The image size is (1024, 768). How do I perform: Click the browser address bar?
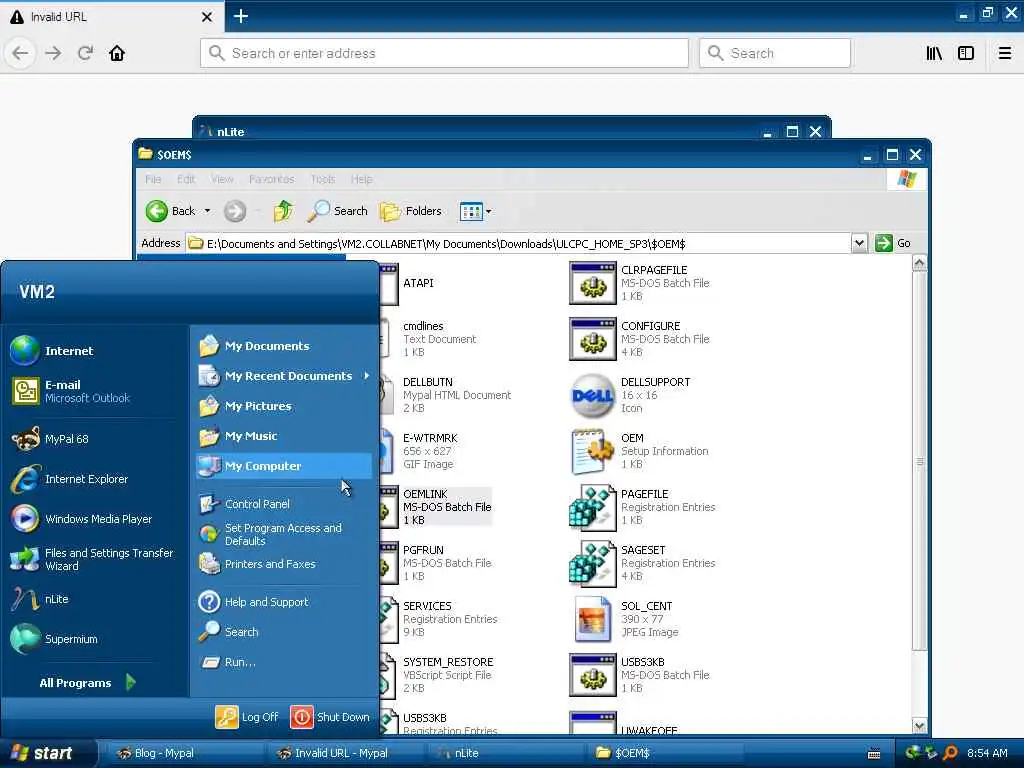tap(444, 53)
